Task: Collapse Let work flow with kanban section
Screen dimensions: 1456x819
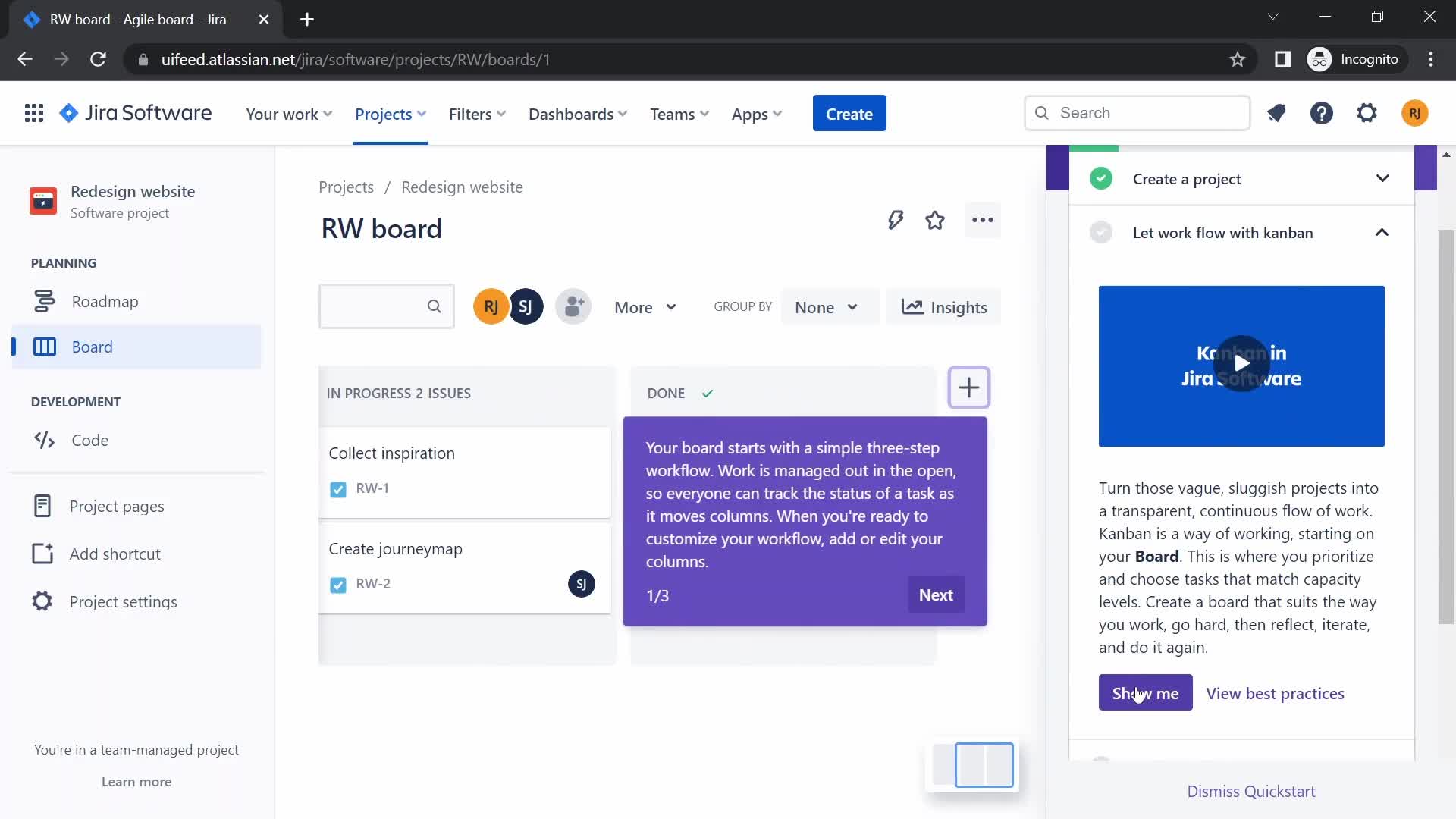Action: pyautogui.click(x=1382, y=233)
